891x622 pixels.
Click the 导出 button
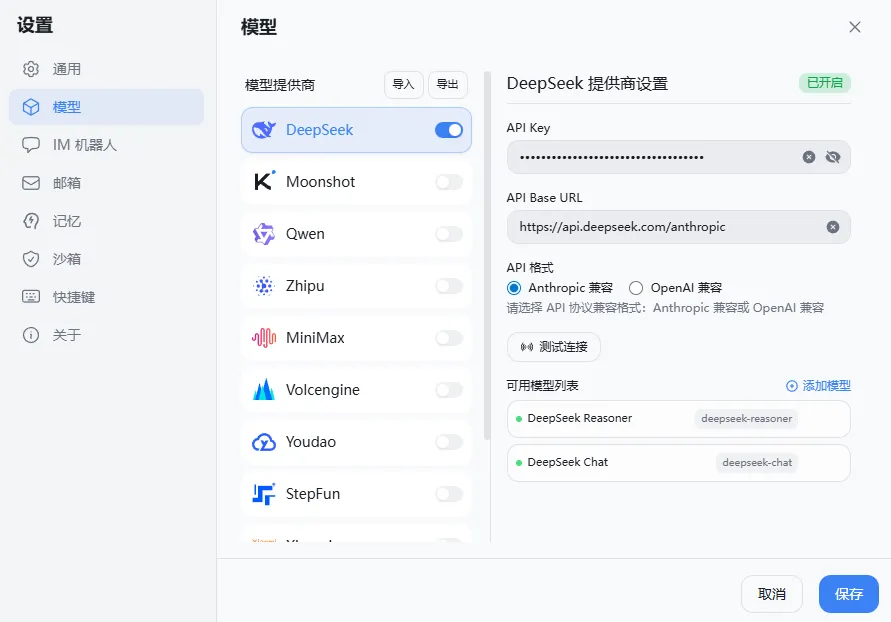[447, 85]
